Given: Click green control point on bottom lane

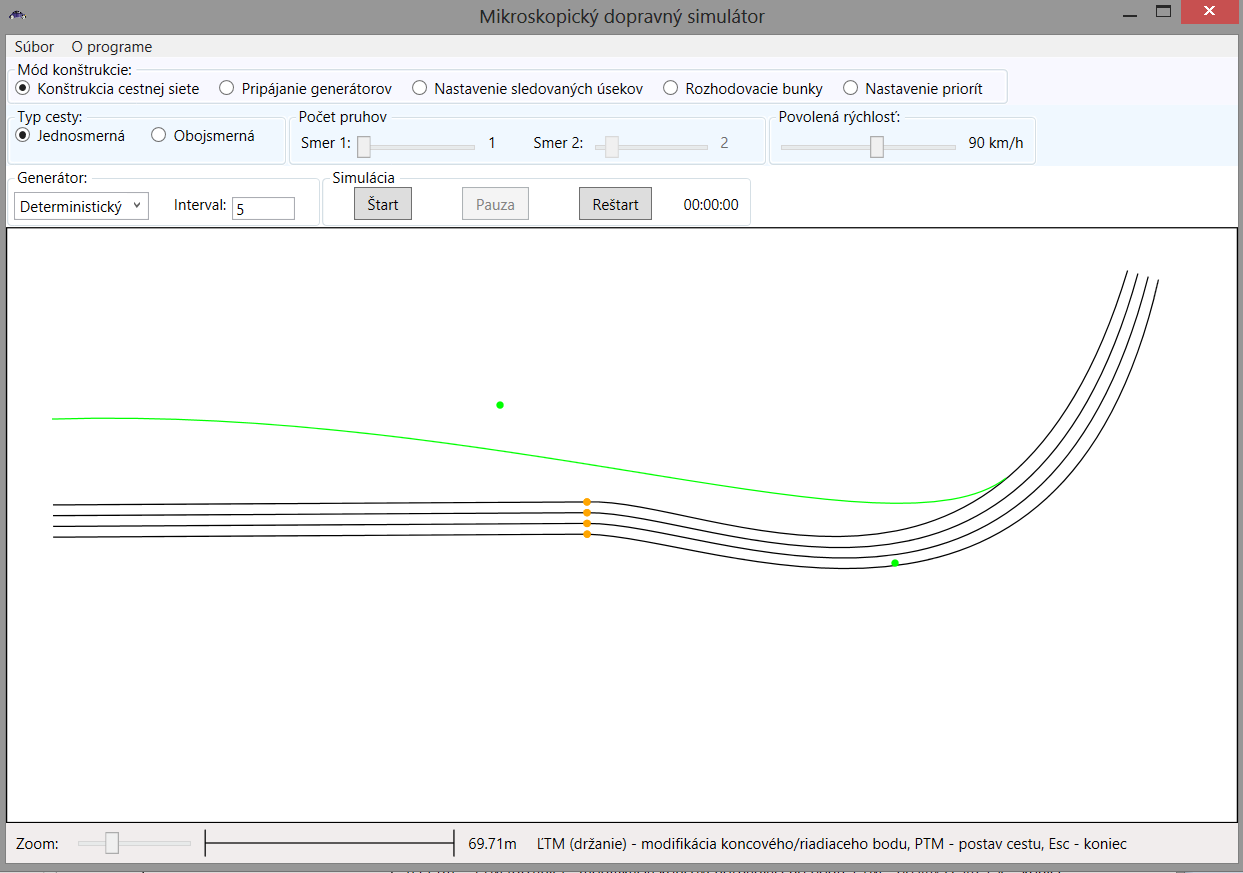Looking at the screenshot, I should (x=895, y=563).
